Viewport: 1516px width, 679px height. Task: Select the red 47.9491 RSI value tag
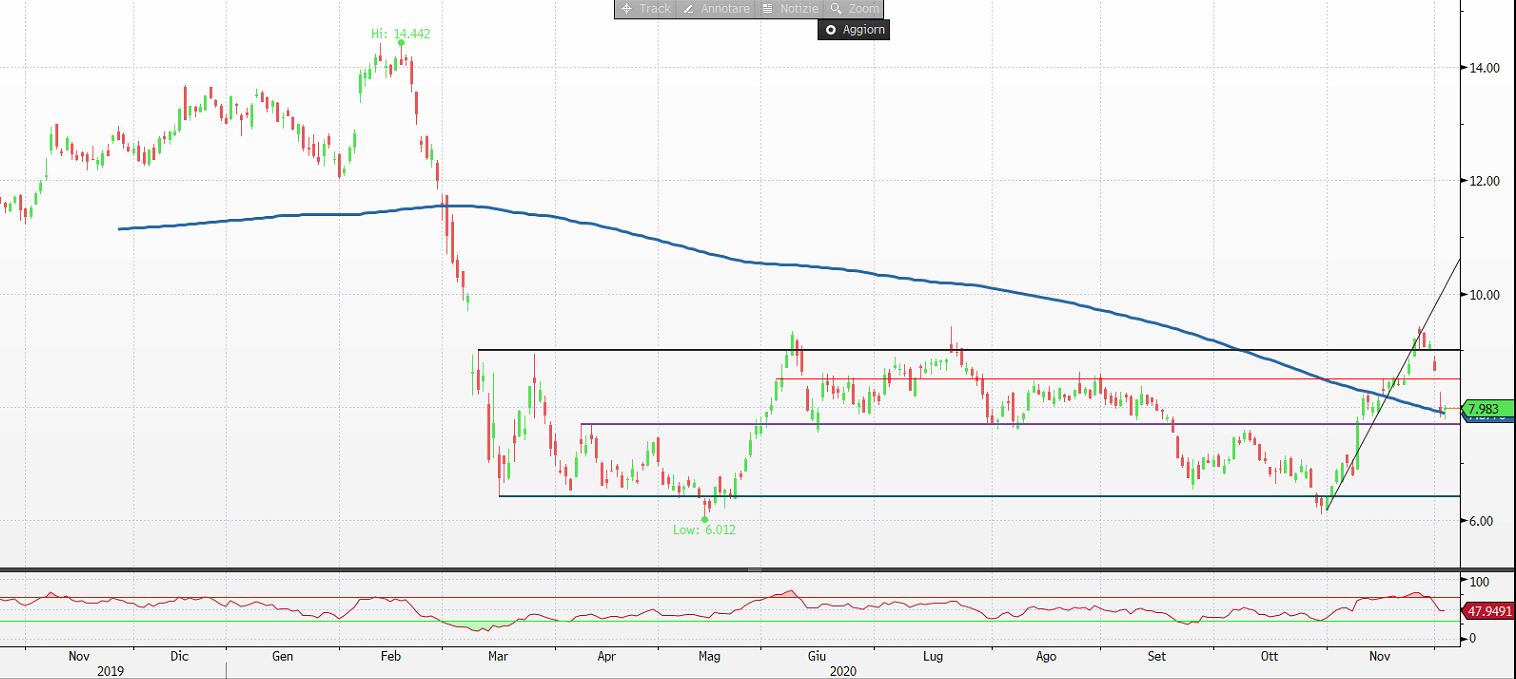1488,610
